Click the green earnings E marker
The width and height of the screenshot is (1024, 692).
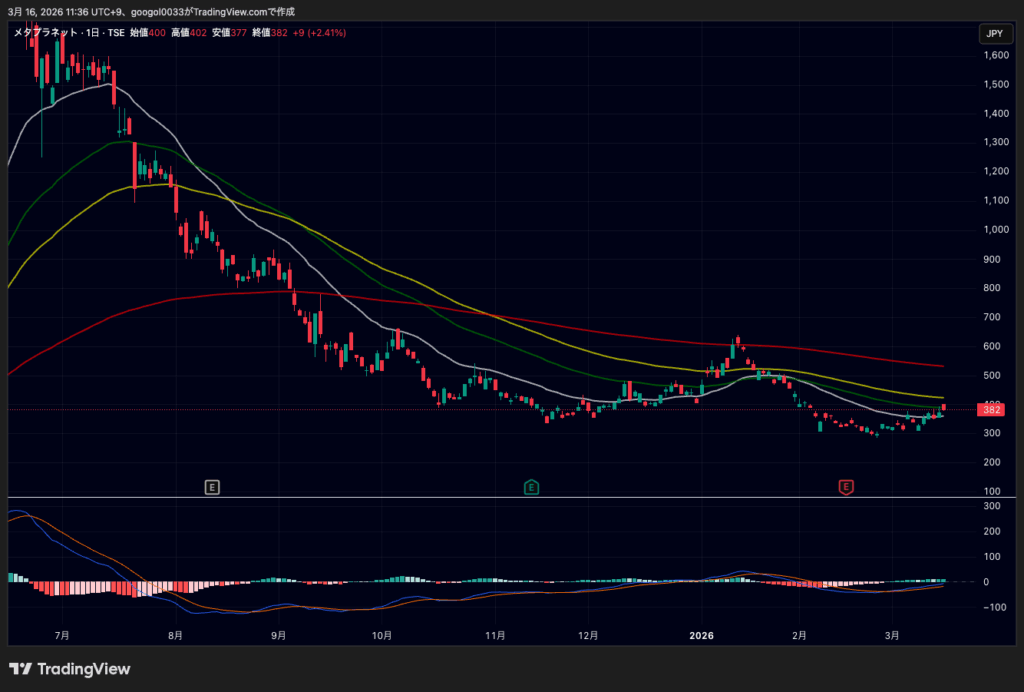tap(532, 487)
